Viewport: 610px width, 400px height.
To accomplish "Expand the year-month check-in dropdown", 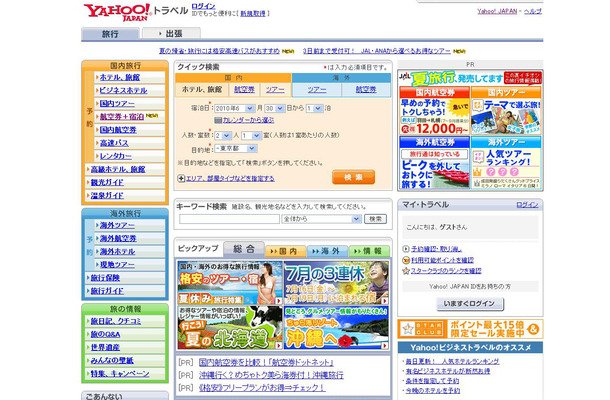I will 231,106.
